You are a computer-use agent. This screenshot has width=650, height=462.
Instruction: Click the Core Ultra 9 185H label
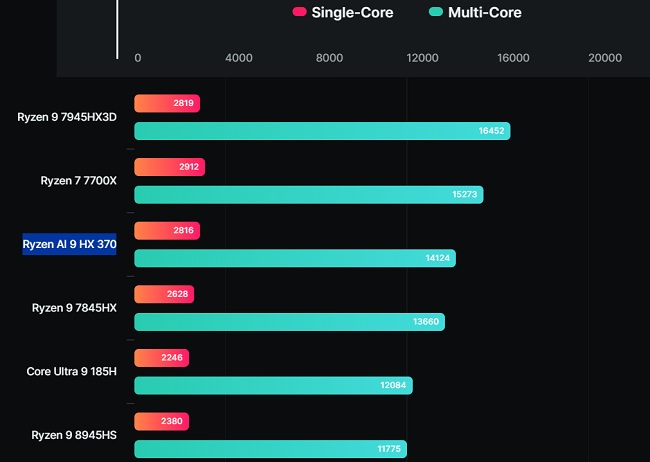click(x=72, y=372)
